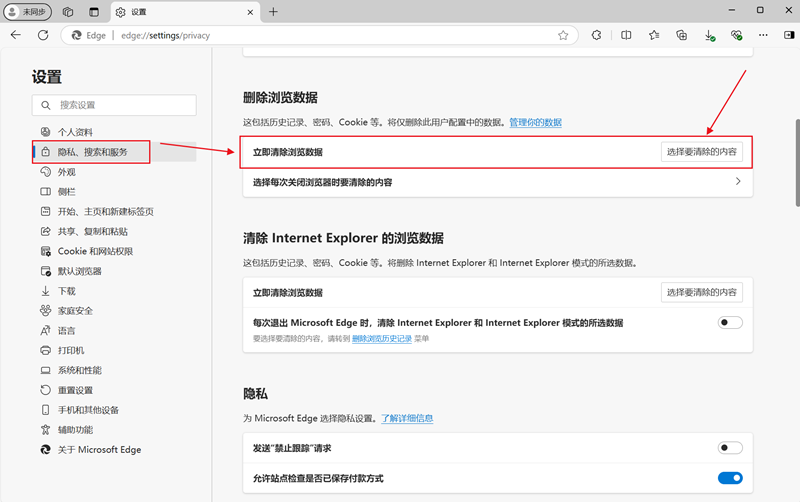The height and width of the screenshot is (502, 800).
Task: Open the settings and more ellipsis menu
Action: pos(763,35)
